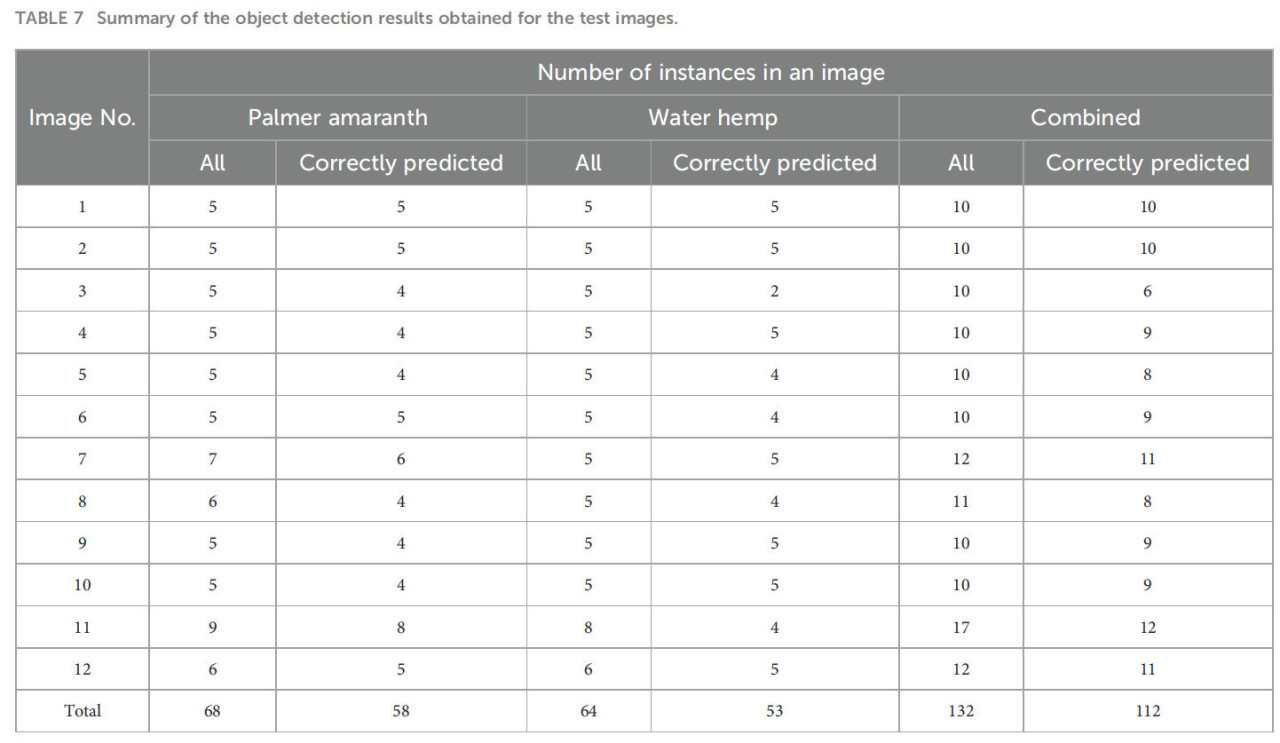Click the "Total" row label

click(82, 711)
